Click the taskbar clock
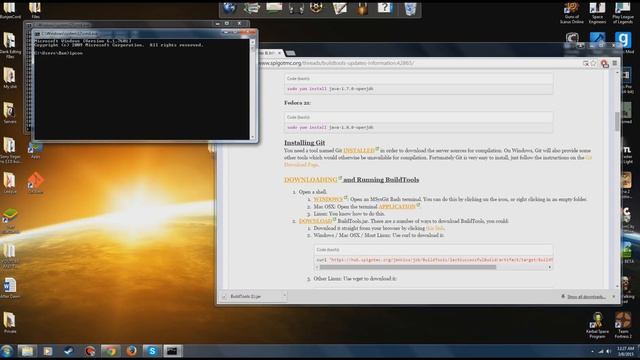 tap(625, 351)
